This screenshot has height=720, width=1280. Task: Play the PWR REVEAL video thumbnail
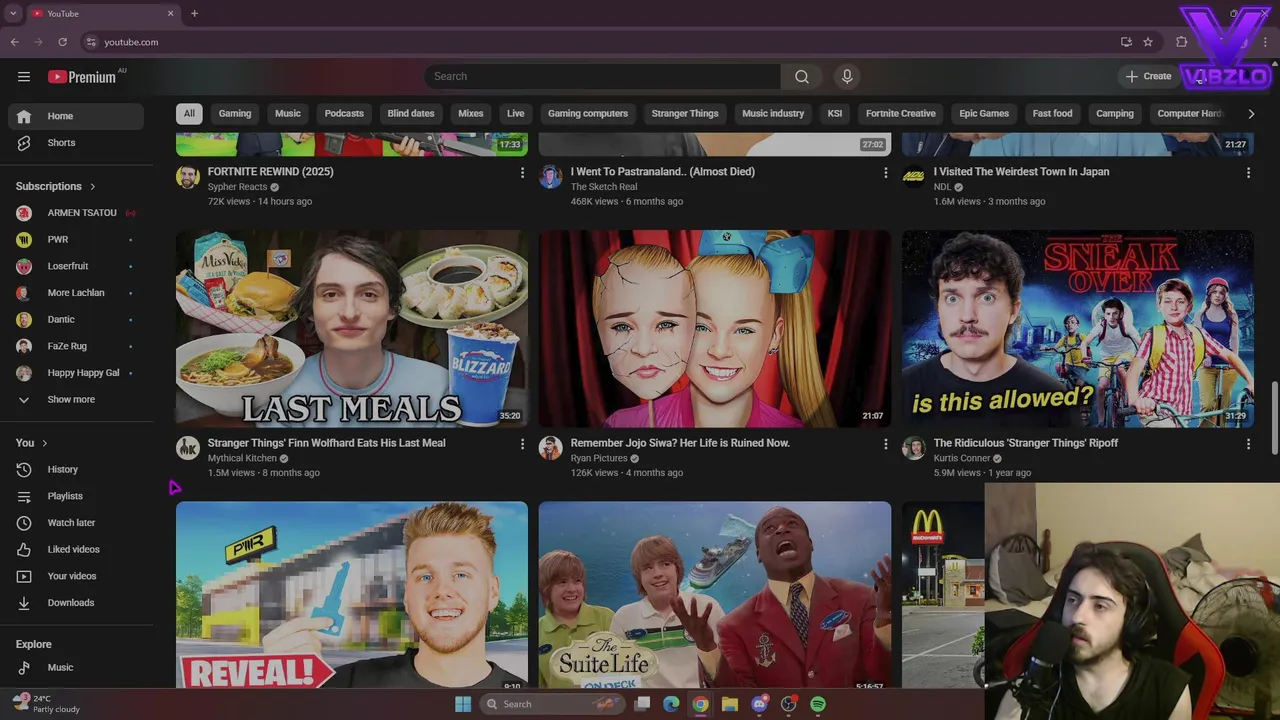point(352,595)
